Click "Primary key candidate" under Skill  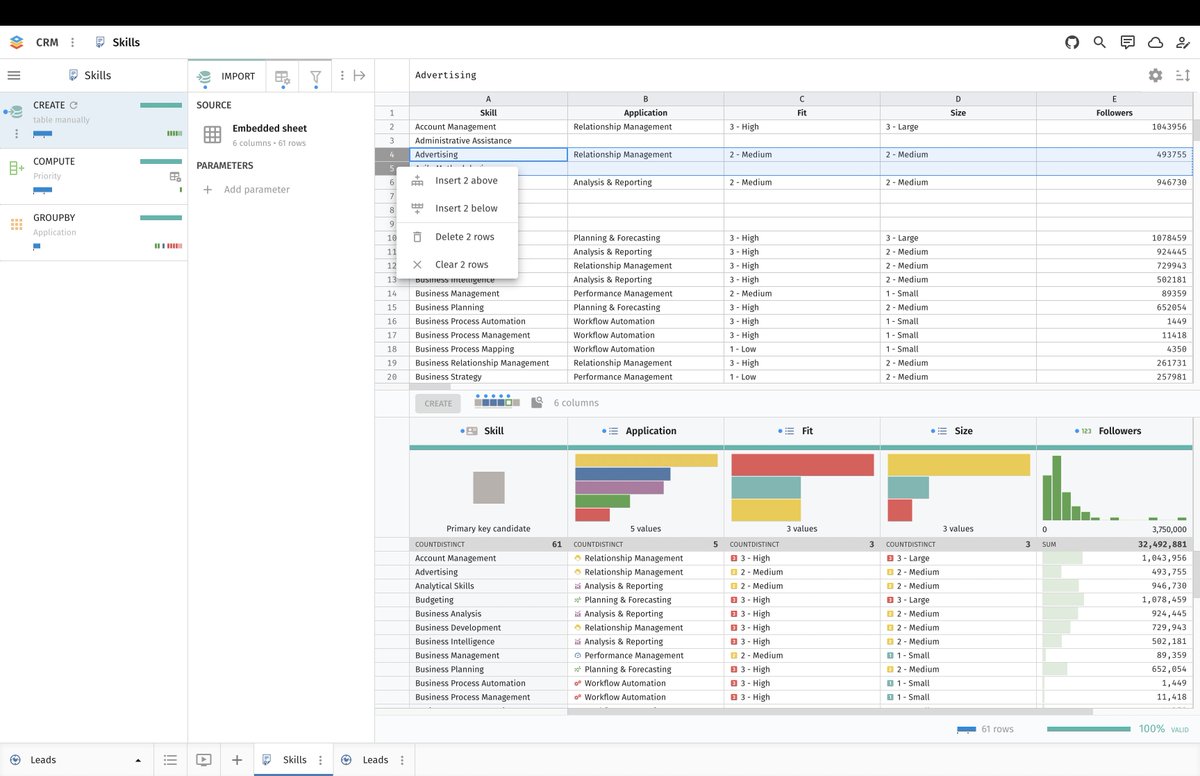488,529
